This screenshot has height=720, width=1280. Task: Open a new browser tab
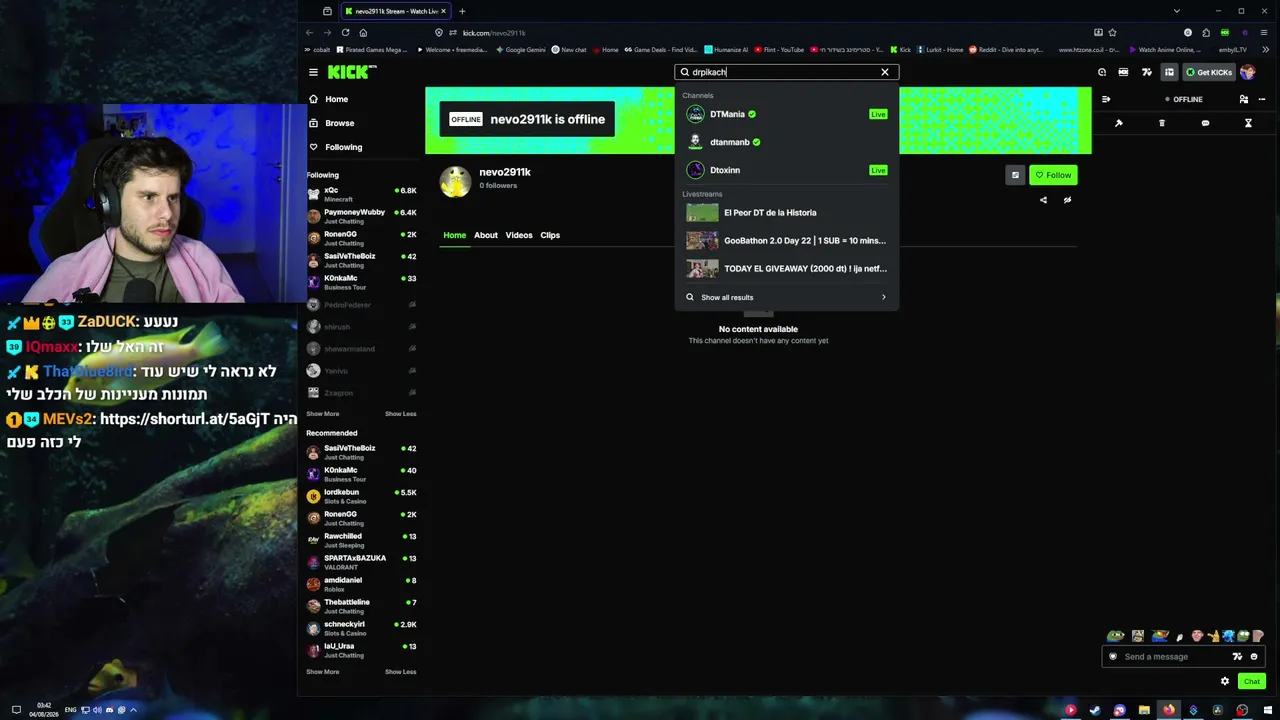(x=462, y=11)
